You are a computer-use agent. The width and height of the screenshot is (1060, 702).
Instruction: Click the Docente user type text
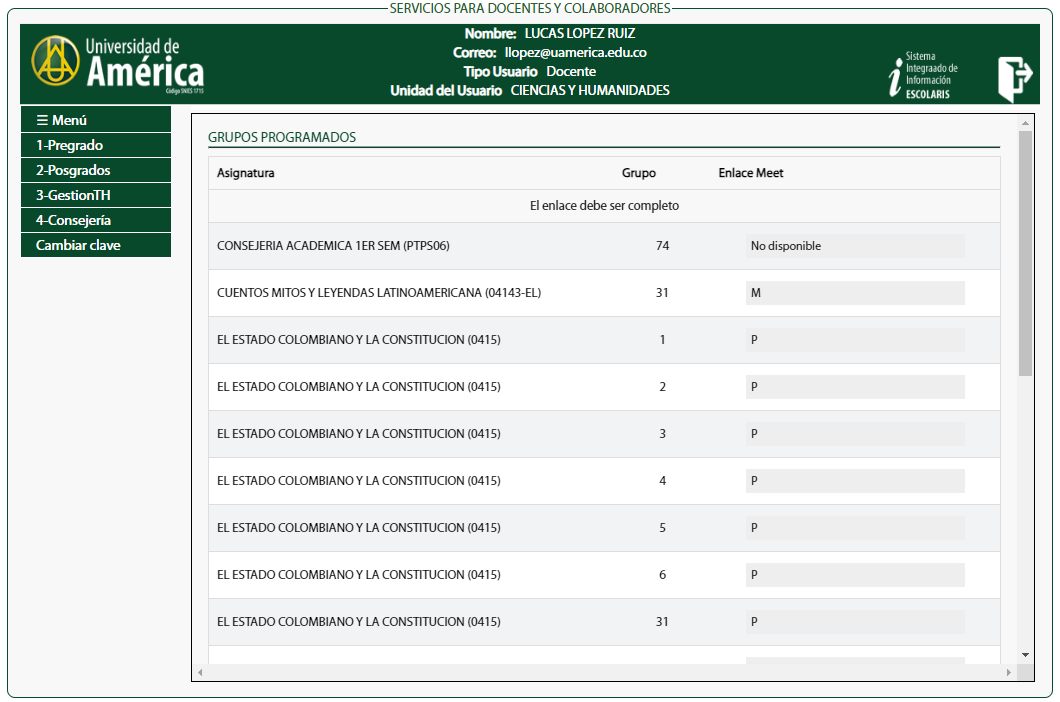point(571,72)
